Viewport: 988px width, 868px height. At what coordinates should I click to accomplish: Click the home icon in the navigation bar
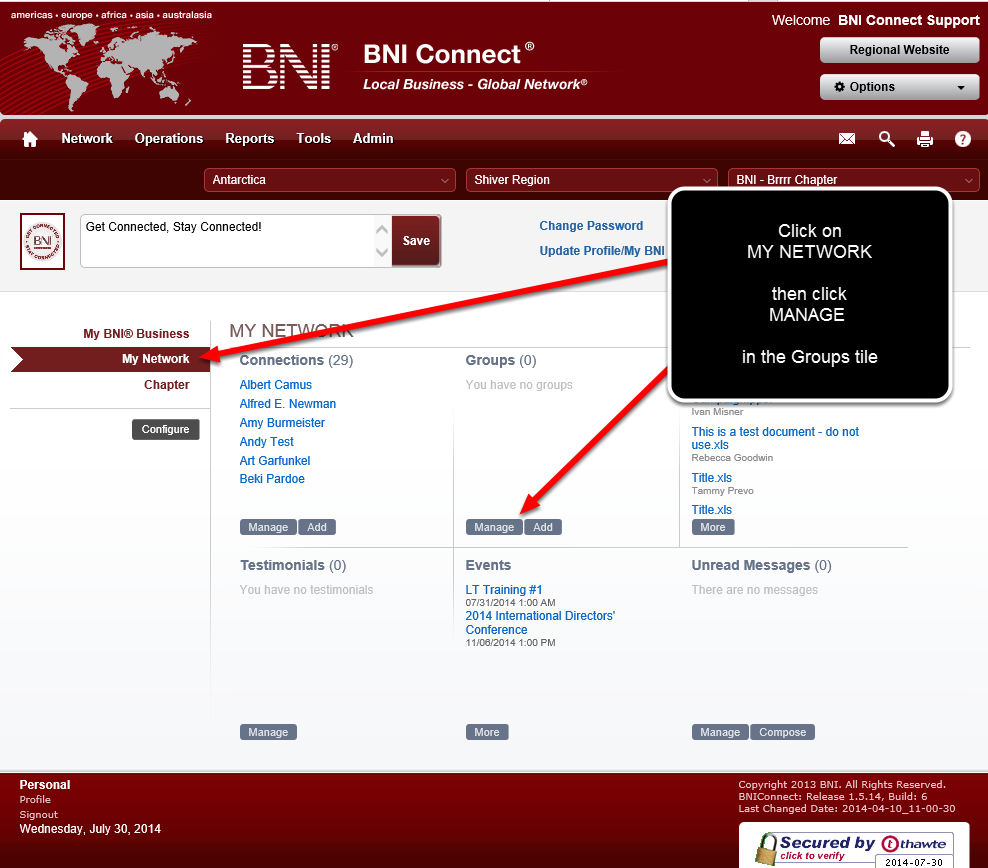(x=29, y=139)
